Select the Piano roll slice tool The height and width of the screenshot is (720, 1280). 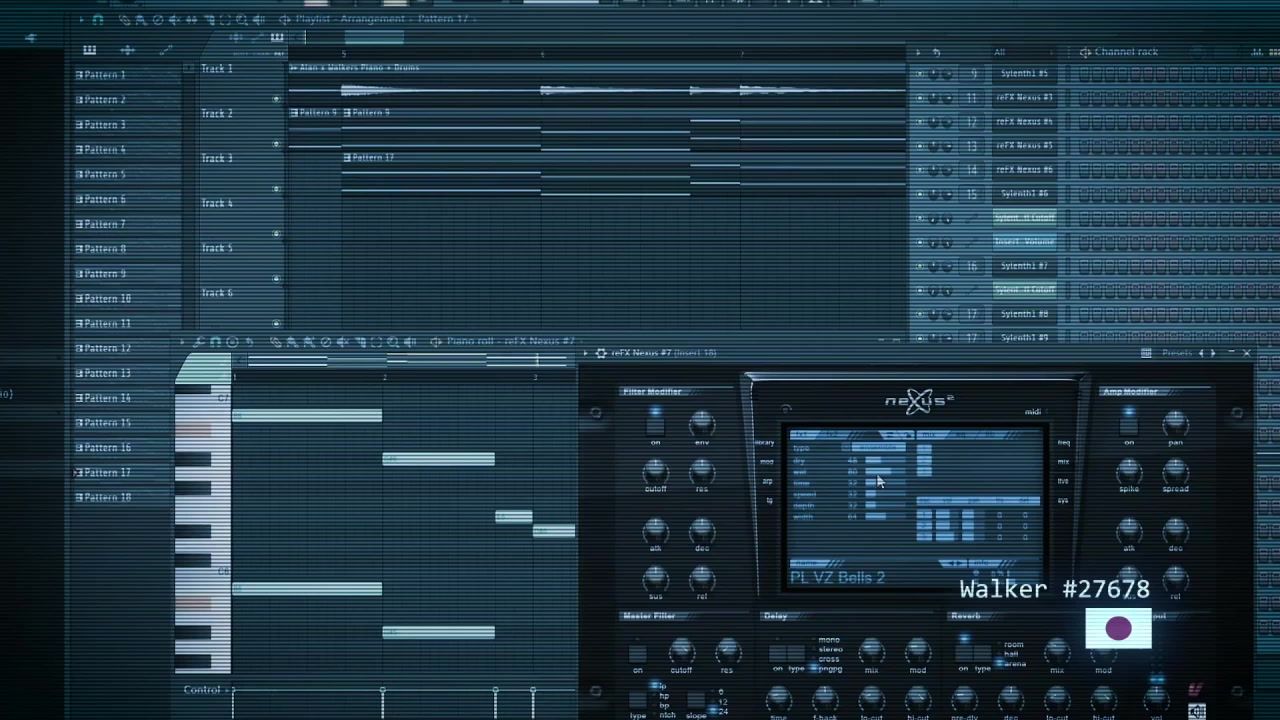360,341
